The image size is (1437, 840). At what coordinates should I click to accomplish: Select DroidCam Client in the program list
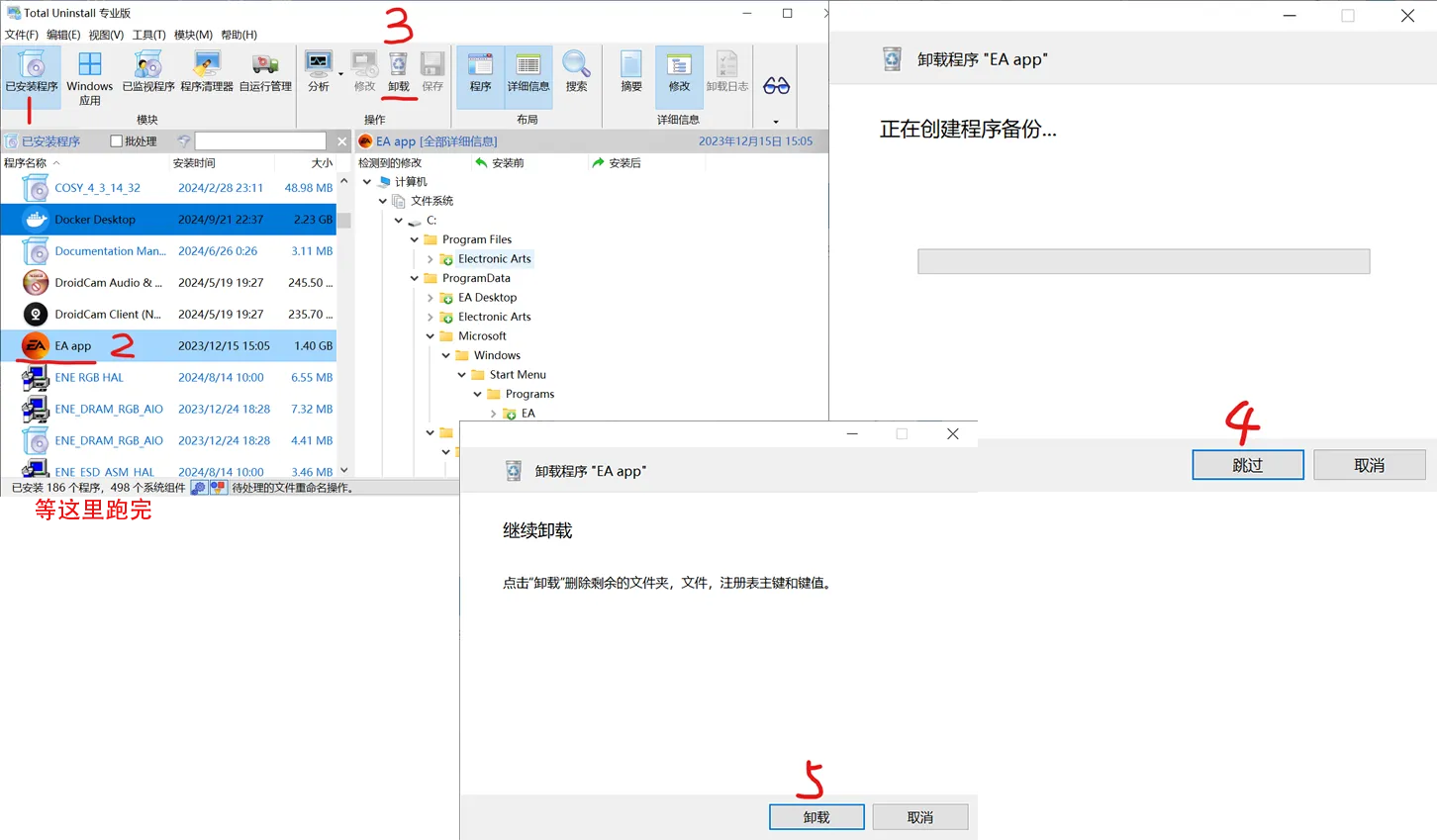(168, 315)
